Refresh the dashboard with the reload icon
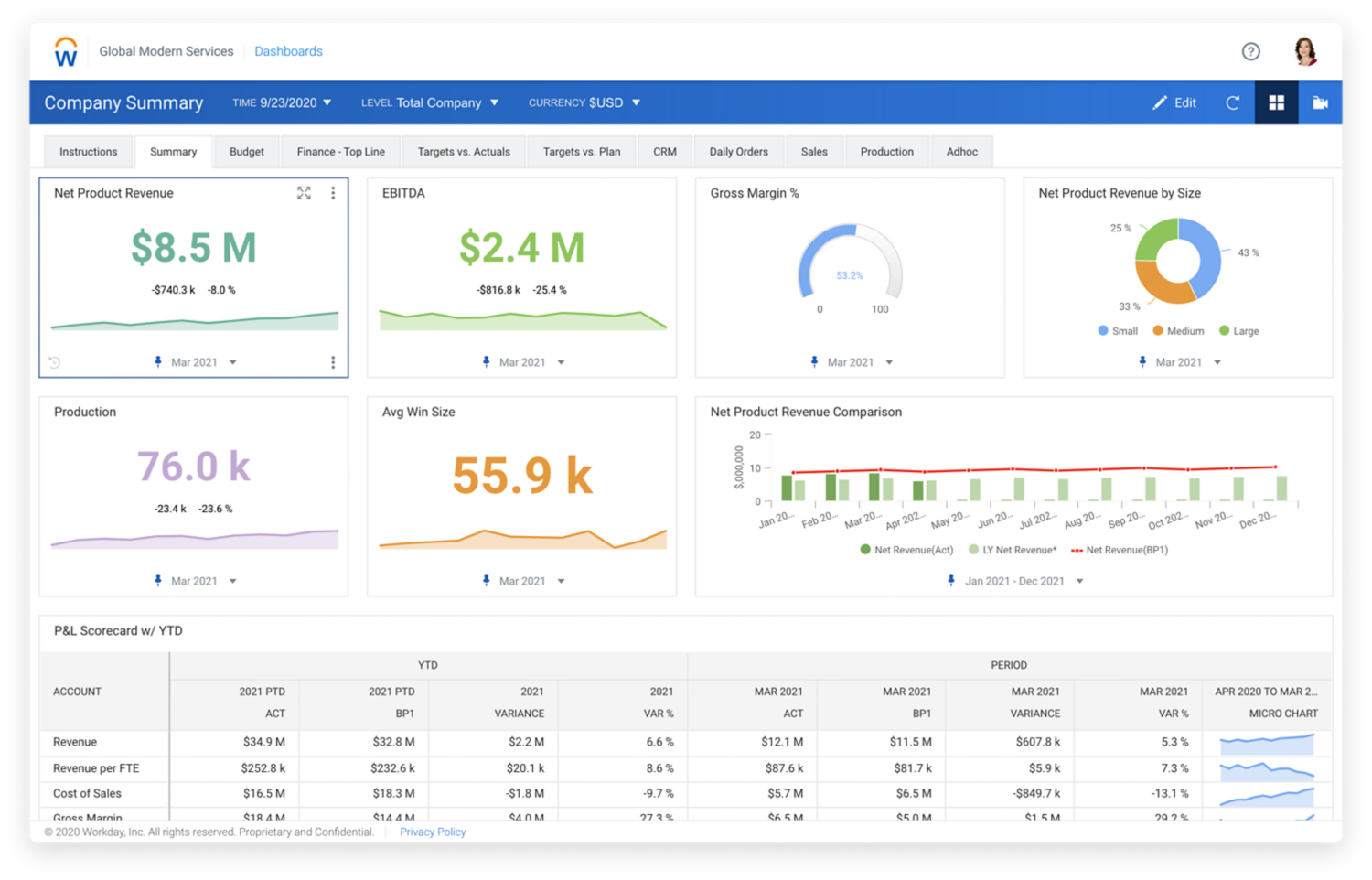Viewport: 1372px width, 880px height. tap(1232, 102)
